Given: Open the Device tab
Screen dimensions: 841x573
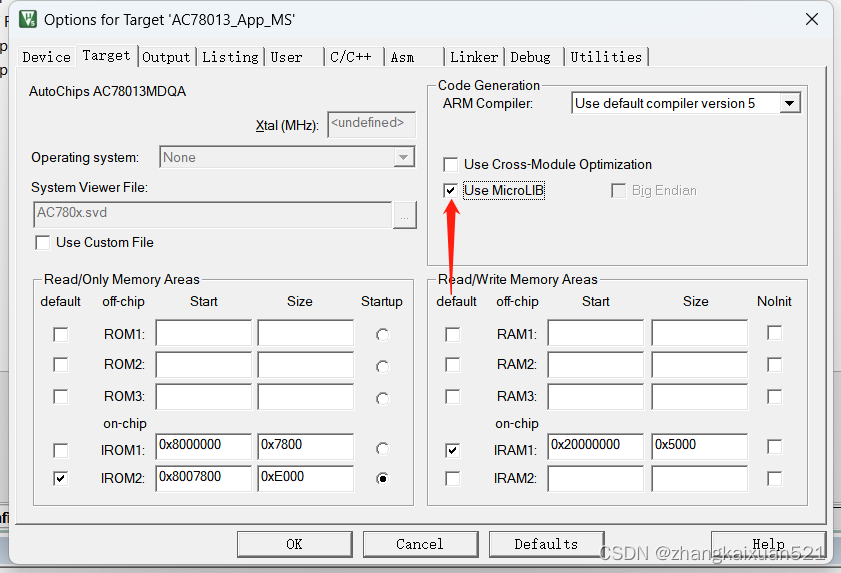Looking at the screenshot, I should (47, 57).
